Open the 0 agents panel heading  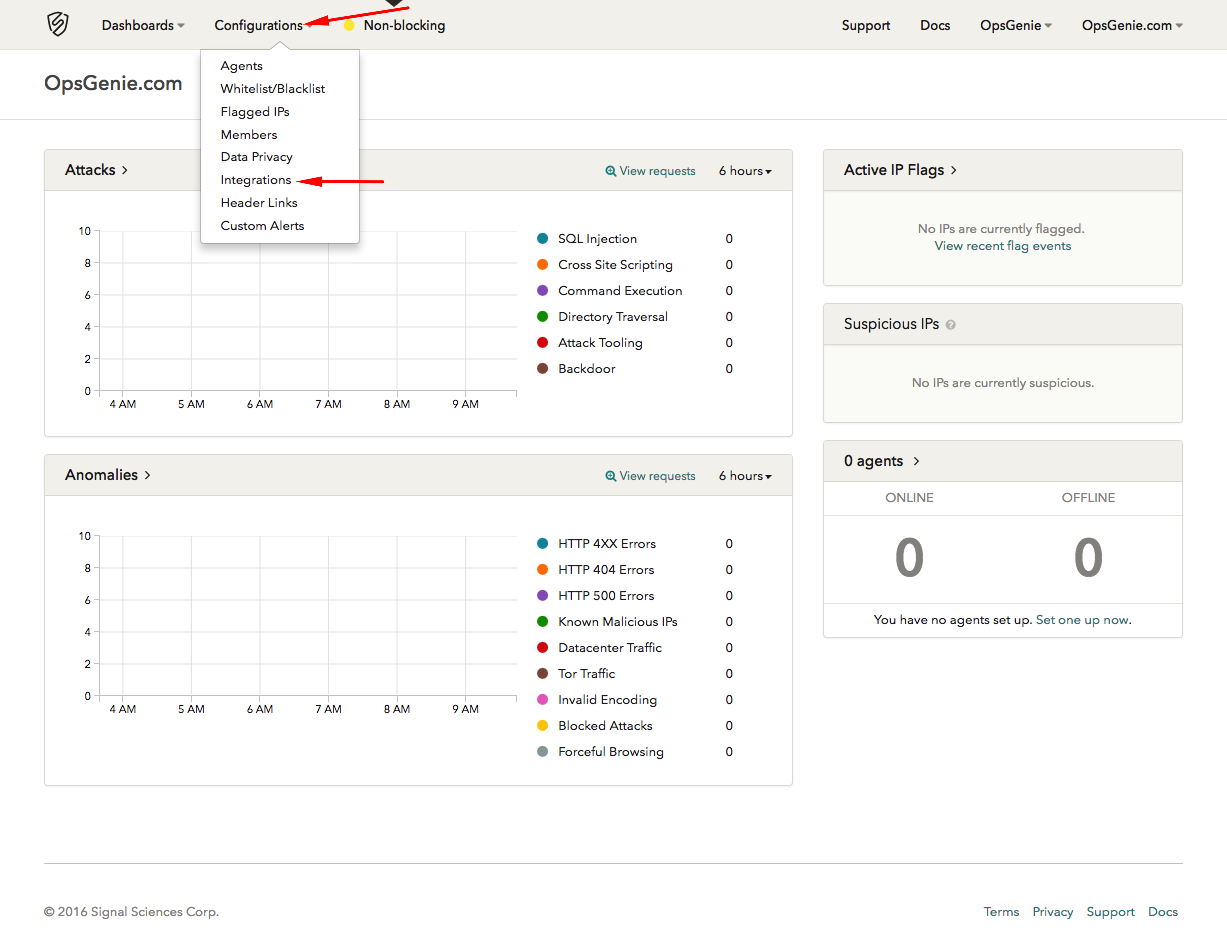tap(881, 461)
